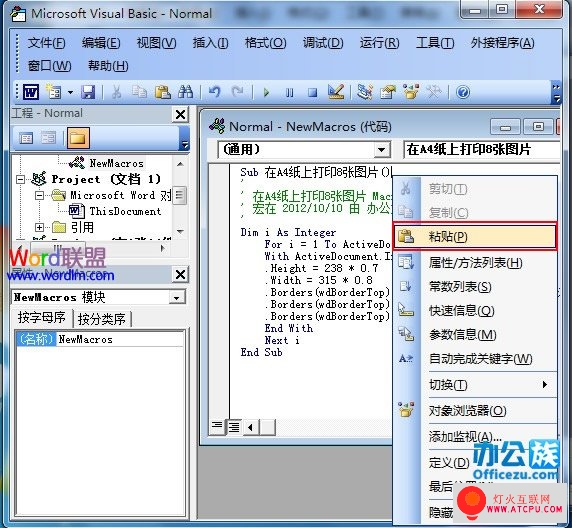Switch to the 按分类序 tab
Image resolution: width=572 pixels, height=528 pixels.
102,319
